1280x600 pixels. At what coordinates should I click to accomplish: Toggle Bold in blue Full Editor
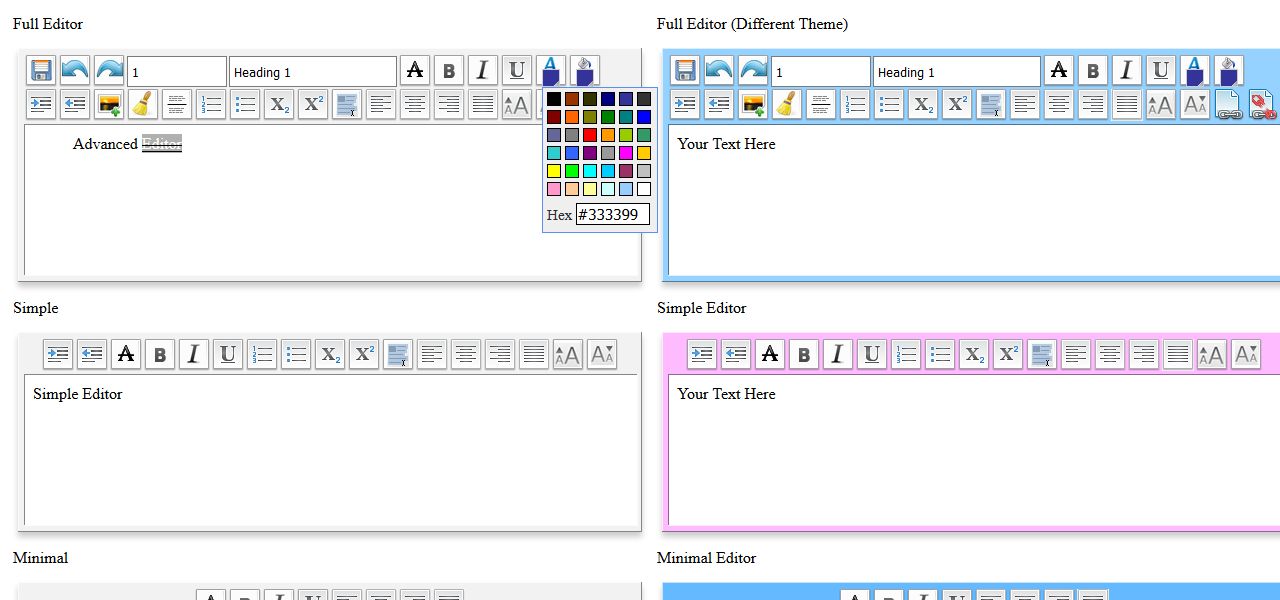tap(1093, 71)
